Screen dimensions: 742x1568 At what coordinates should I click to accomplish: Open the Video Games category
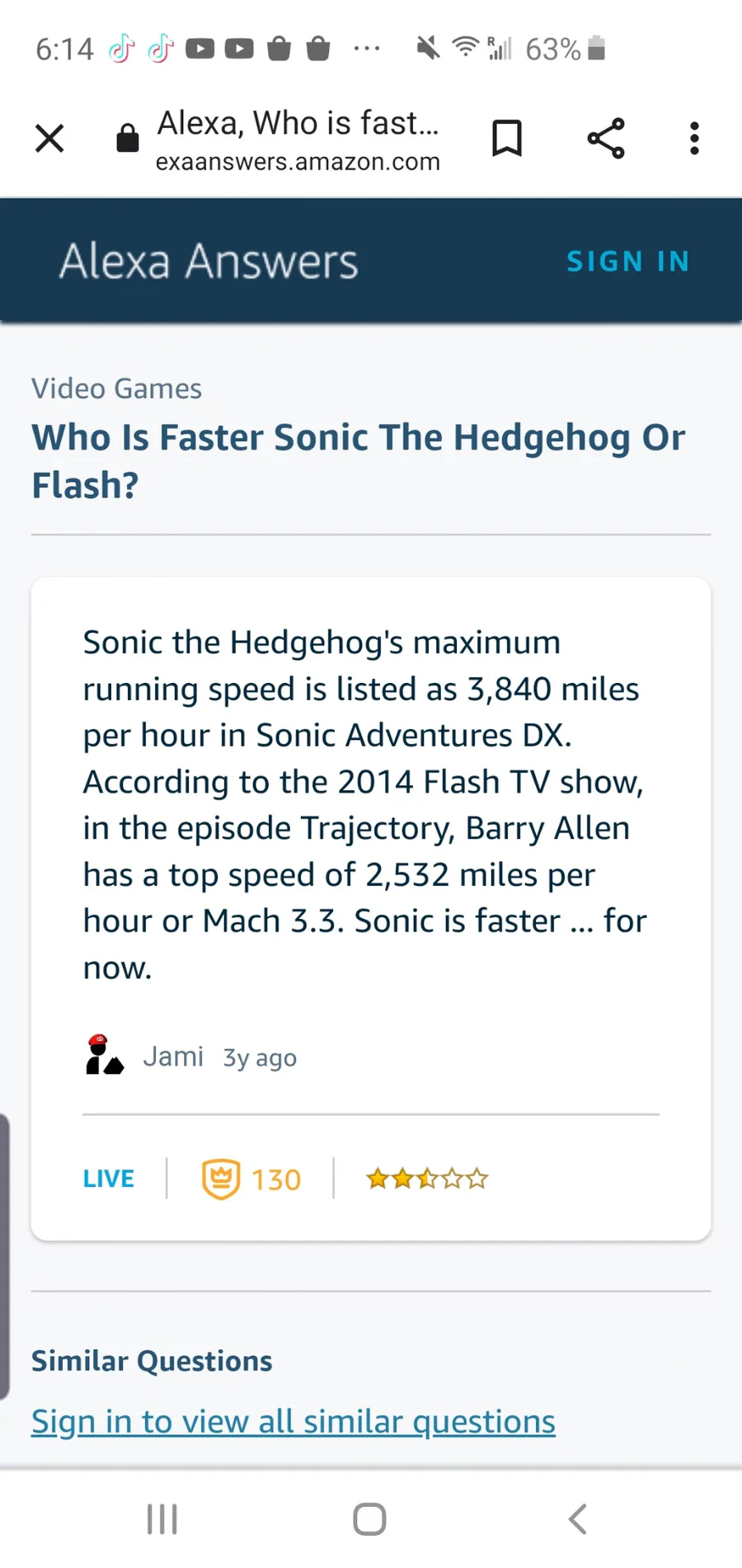[x=116, y=388]
